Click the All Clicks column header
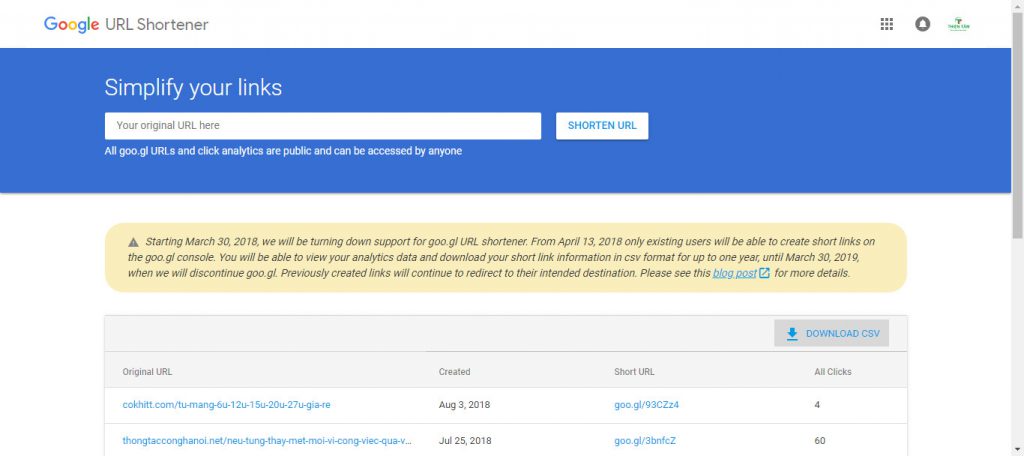This screenshot has height=456, width=1024. click(833, 372)
